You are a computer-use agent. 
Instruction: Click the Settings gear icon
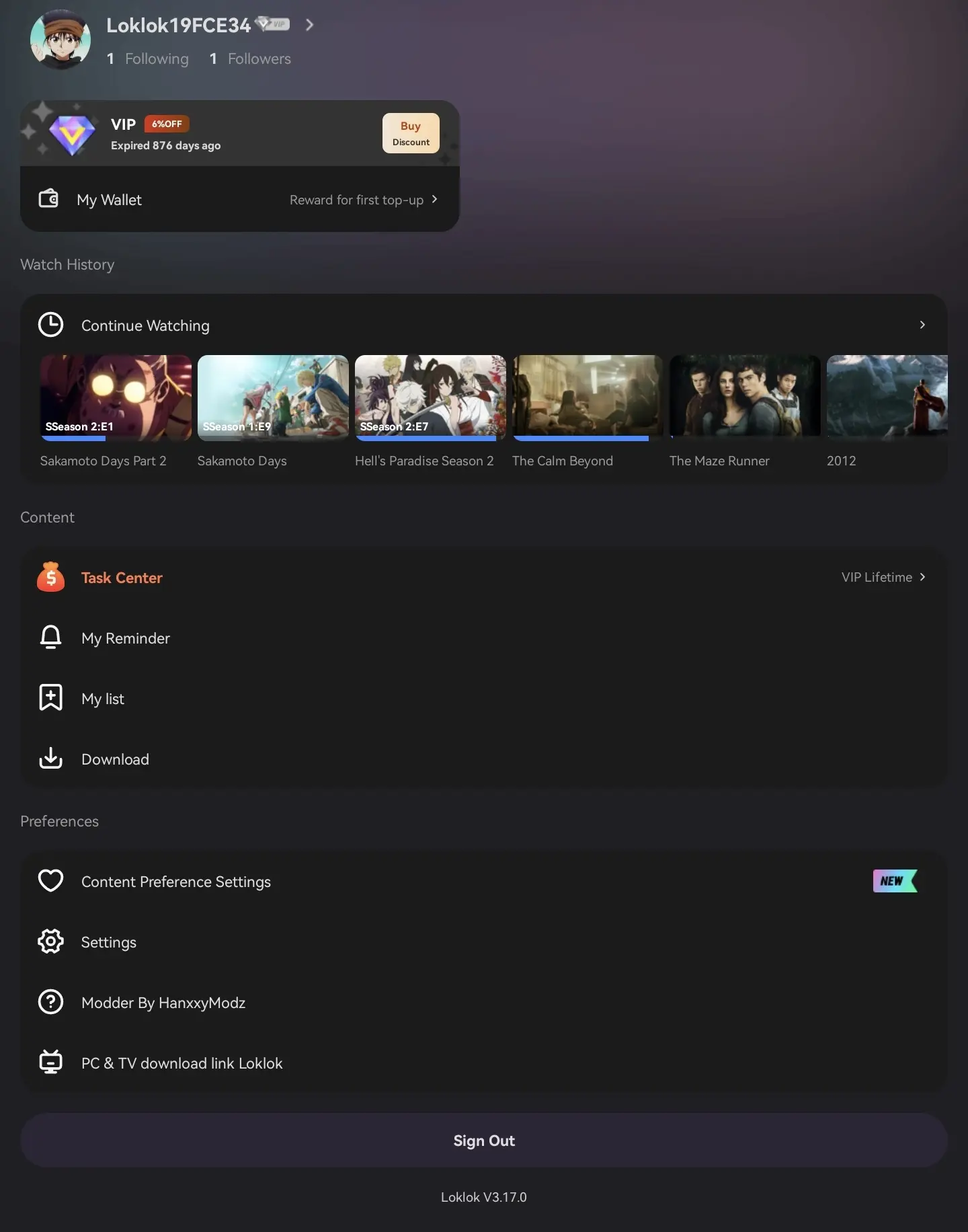pos(50,941)
